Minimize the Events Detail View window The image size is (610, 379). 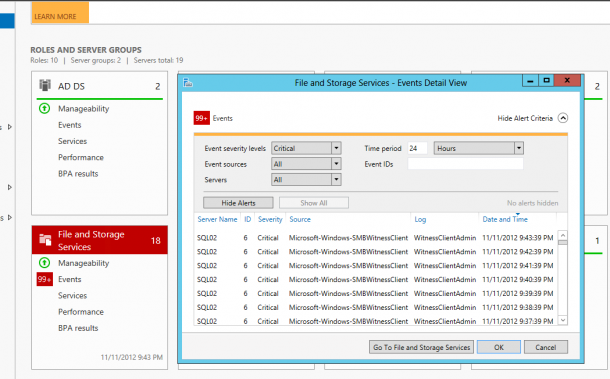(x=530, y=81)
